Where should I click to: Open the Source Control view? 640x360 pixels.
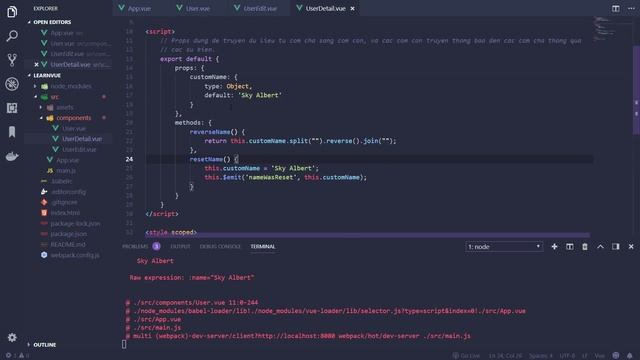12,60
